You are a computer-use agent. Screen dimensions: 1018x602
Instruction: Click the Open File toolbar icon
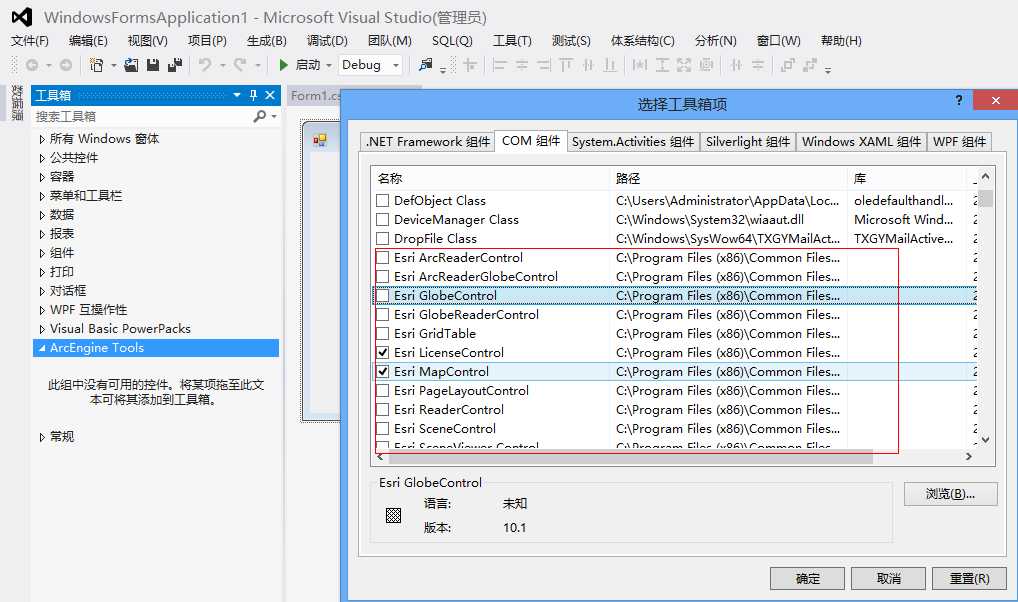click(x=131, y=65)
